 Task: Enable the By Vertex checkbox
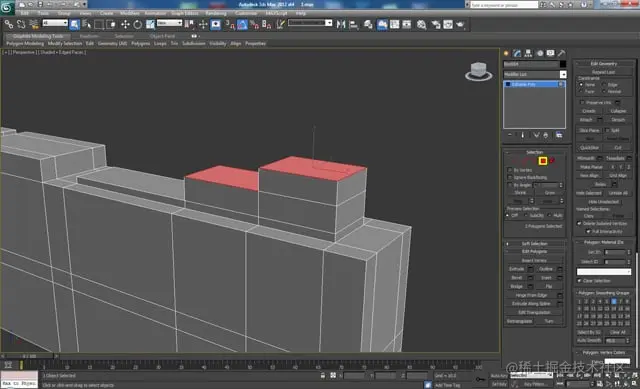coord(510,170)
